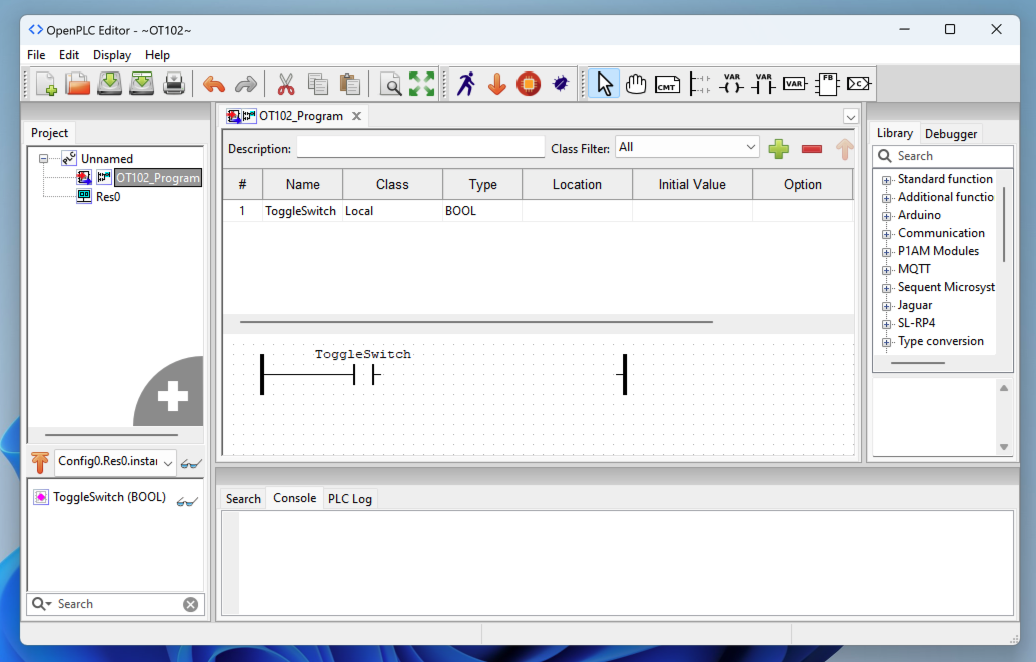Expand the Arduino library node
This screenshot has height=662, width=1036.
[887, 216]
